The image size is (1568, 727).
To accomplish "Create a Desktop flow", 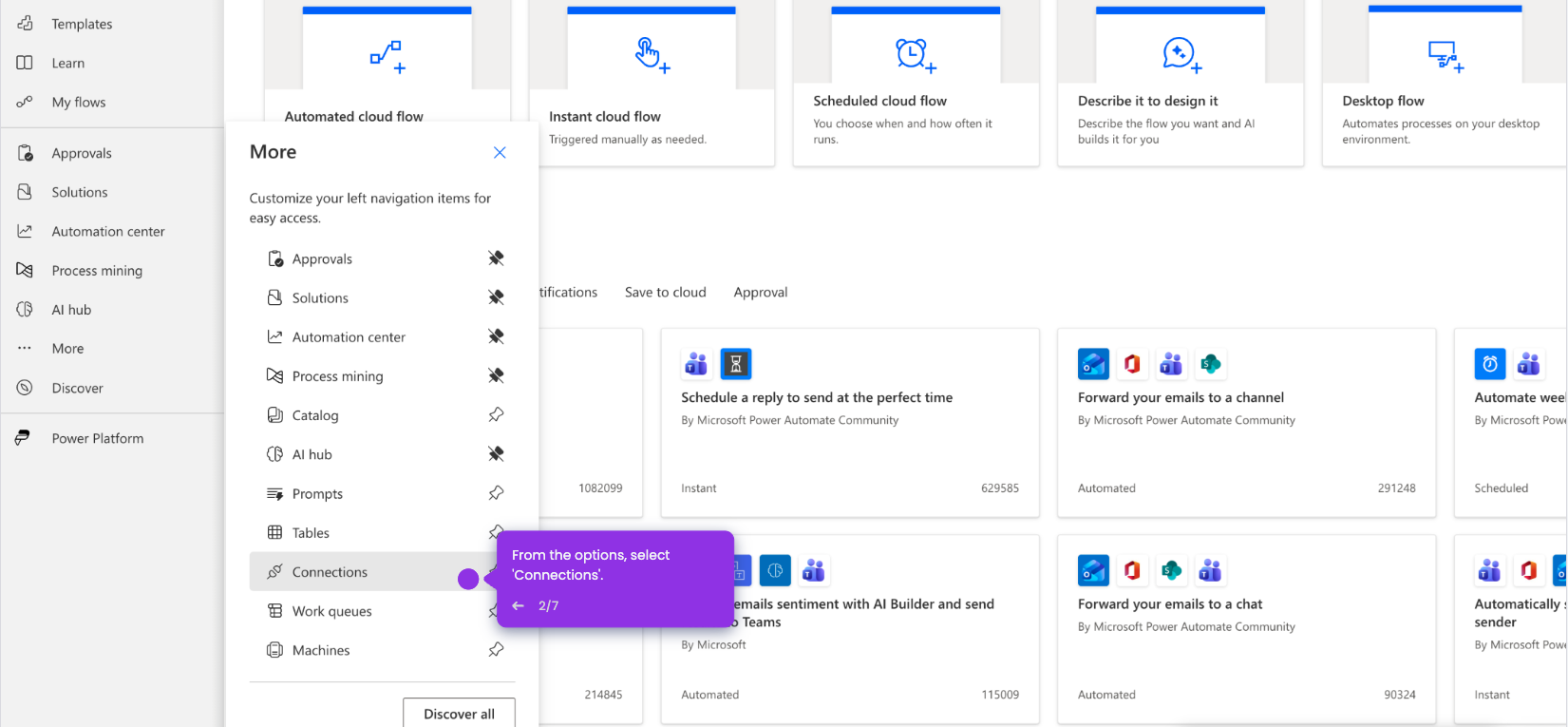I will click(x=1445, y=84).
